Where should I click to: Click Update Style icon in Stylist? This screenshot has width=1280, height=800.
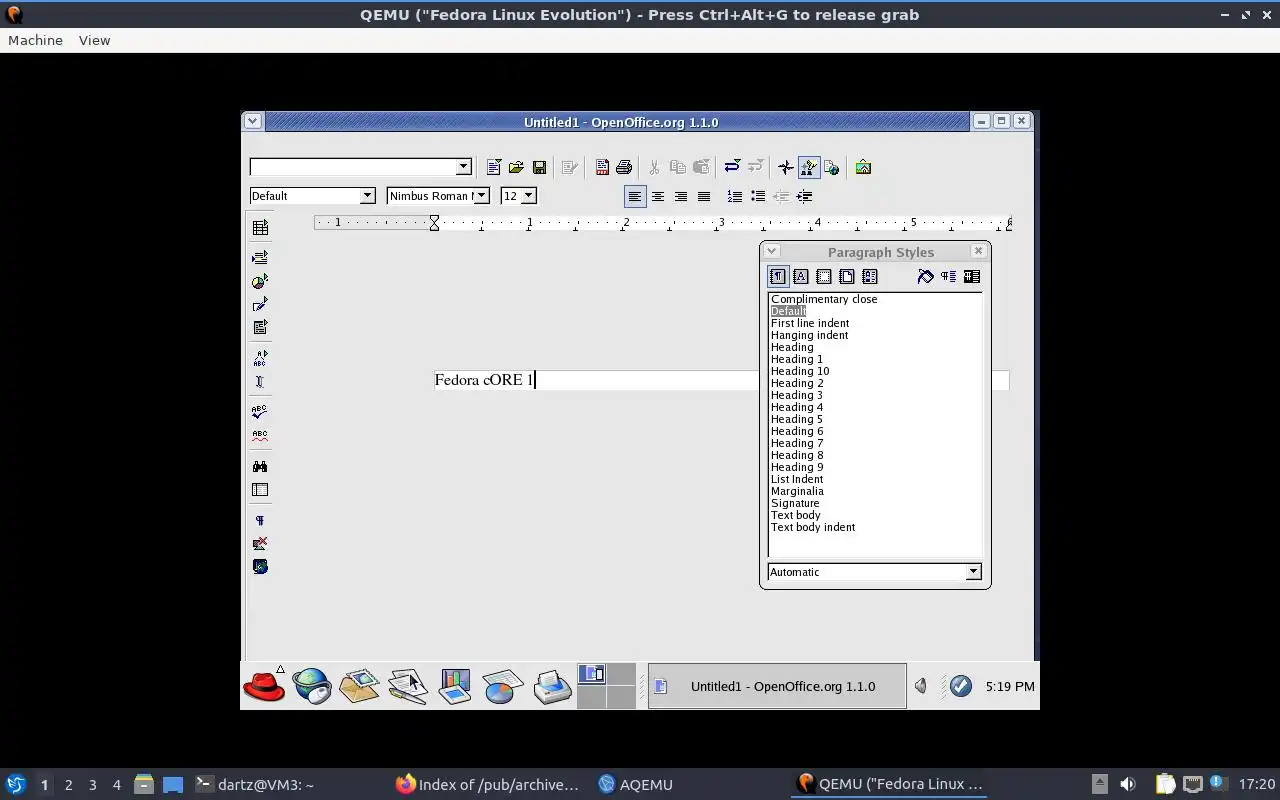[971, 277]
